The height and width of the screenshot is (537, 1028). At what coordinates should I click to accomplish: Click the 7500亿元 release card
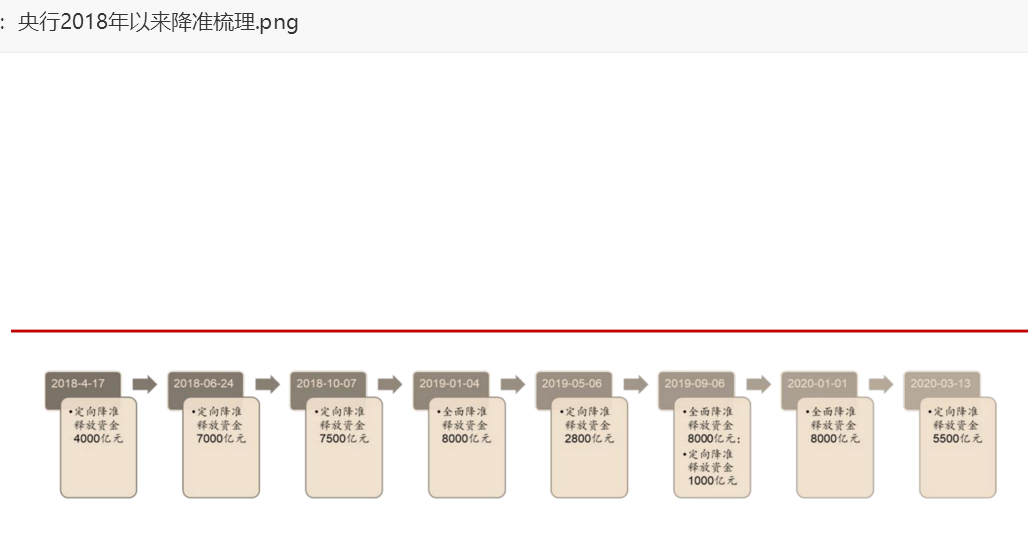click(x=344, y=447)
